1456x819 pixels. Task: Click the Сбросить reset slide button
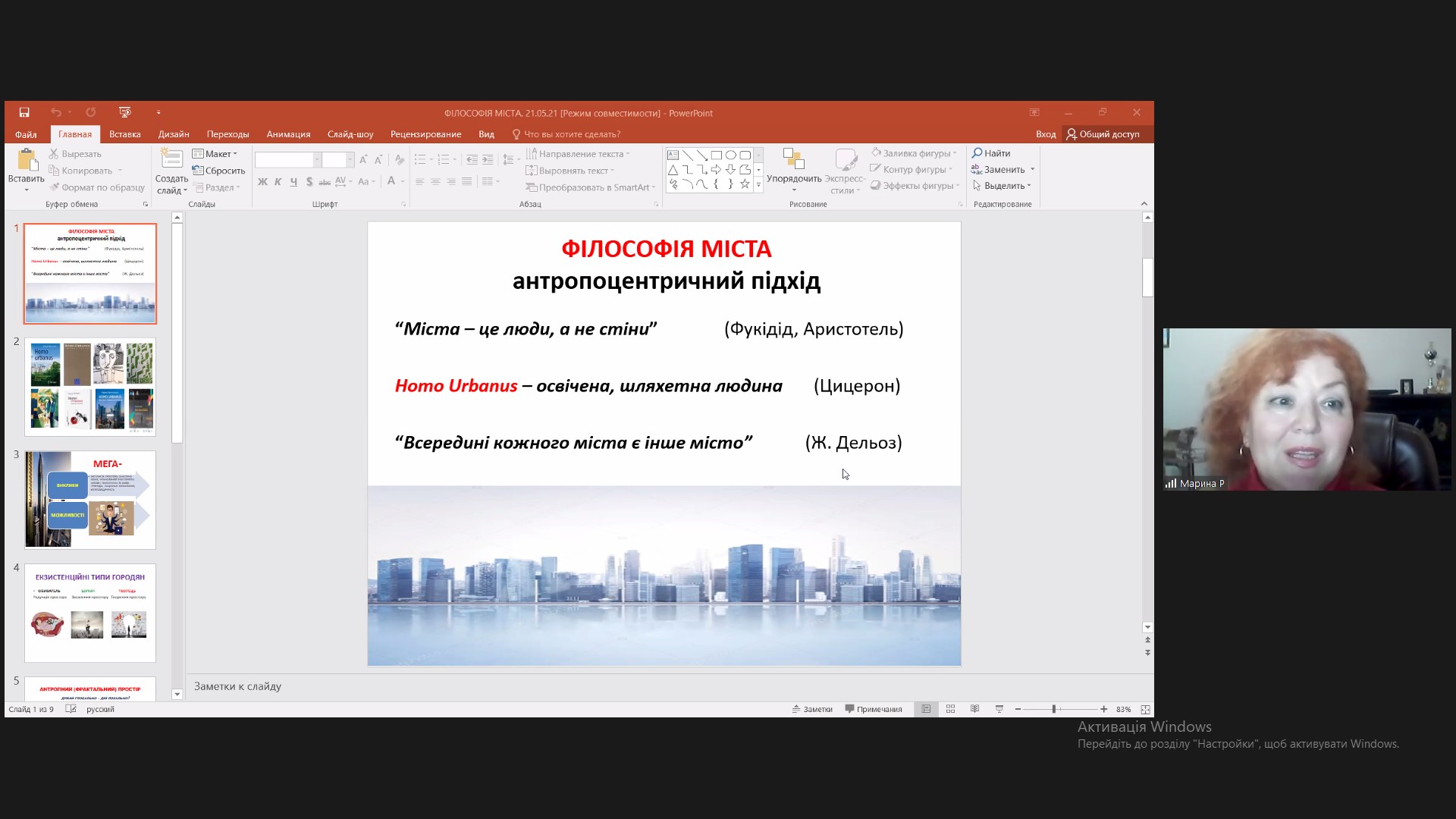click(x=219, y=171)
